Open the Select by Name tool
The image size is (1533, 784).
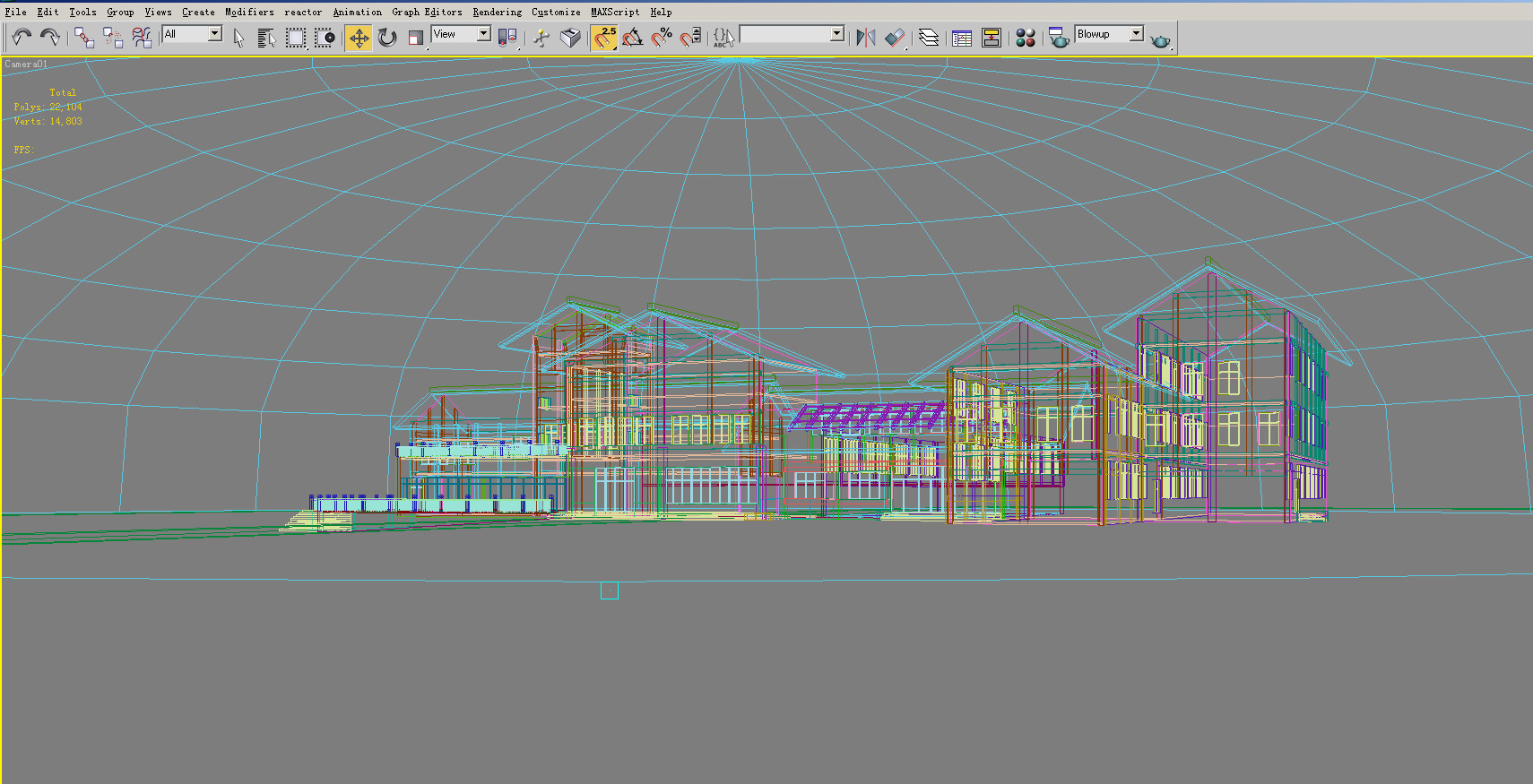(266, 38)
